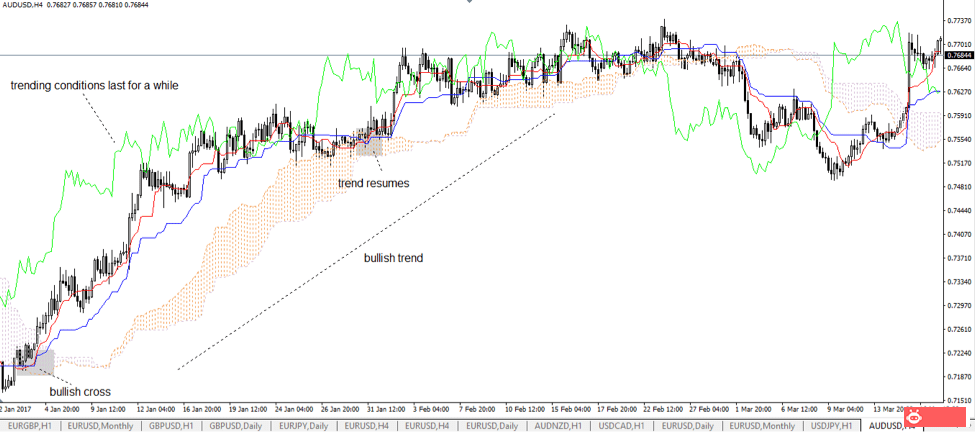Switch to the USDJPY,H1 chart tab
This screenshot has height=432, width=975.
point(831,426)
